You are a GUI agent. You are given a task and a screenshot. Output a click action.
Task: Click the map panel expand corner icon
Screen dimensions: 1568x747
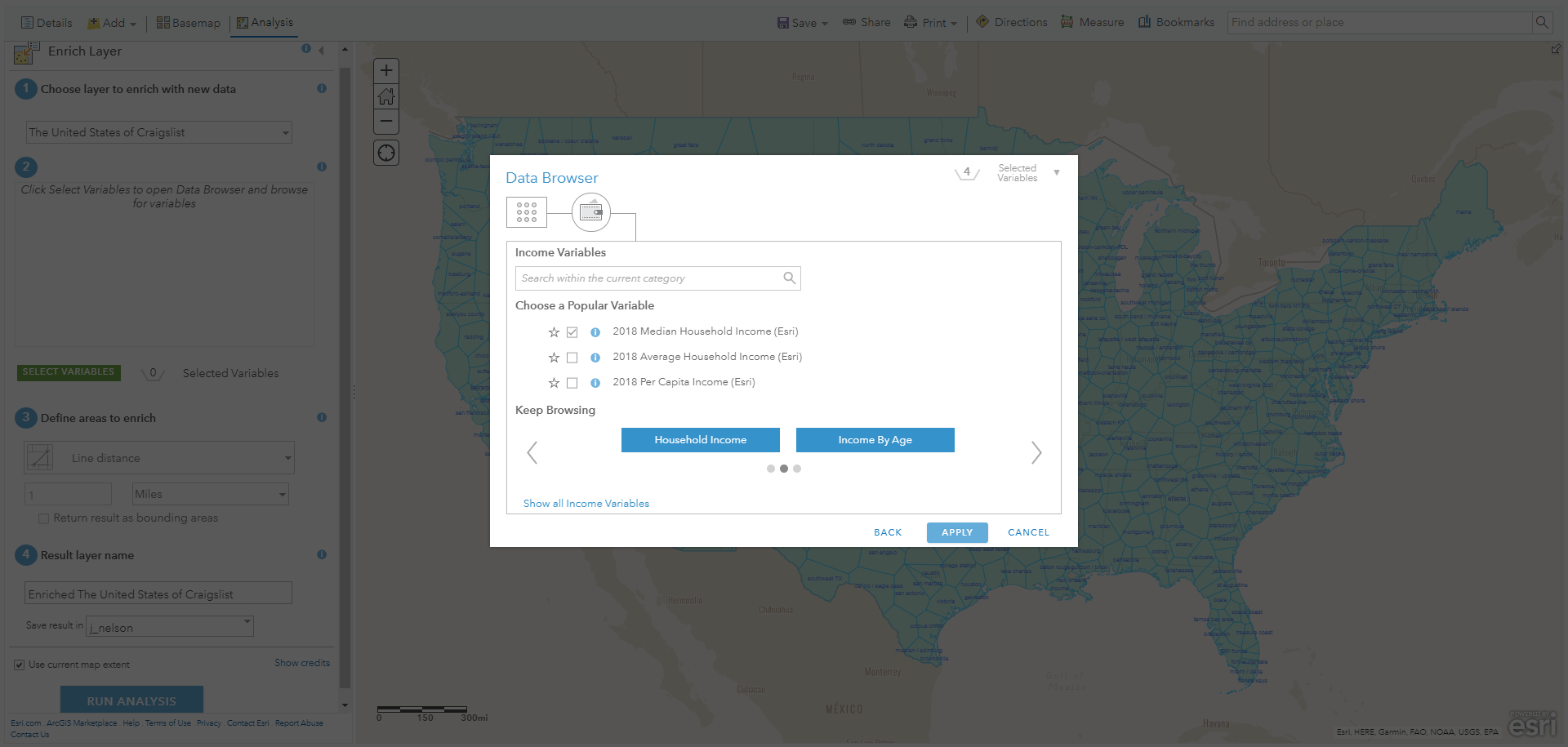pos(1556,50)
